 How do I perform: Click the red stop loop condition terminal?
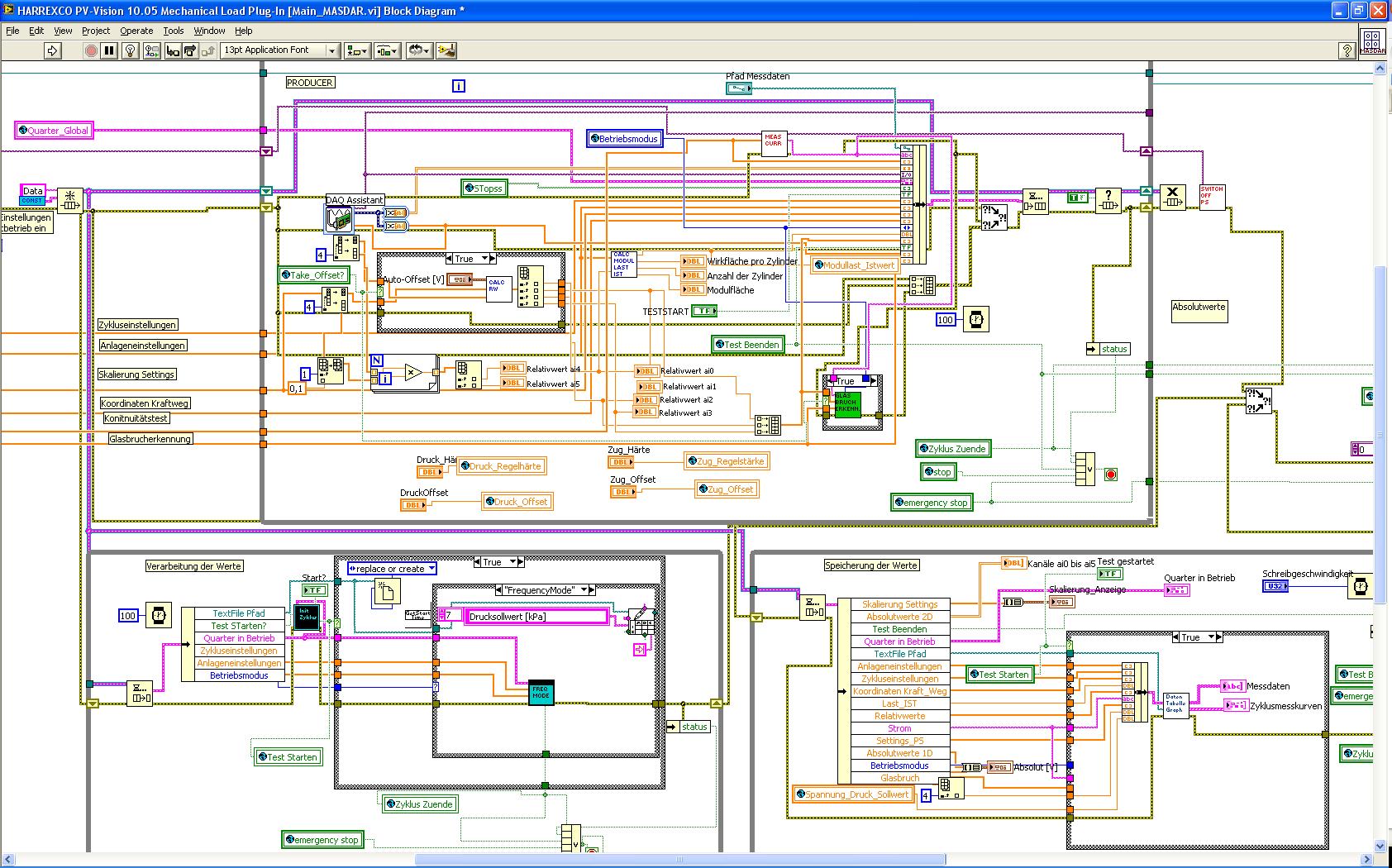tap(1111, 474)
